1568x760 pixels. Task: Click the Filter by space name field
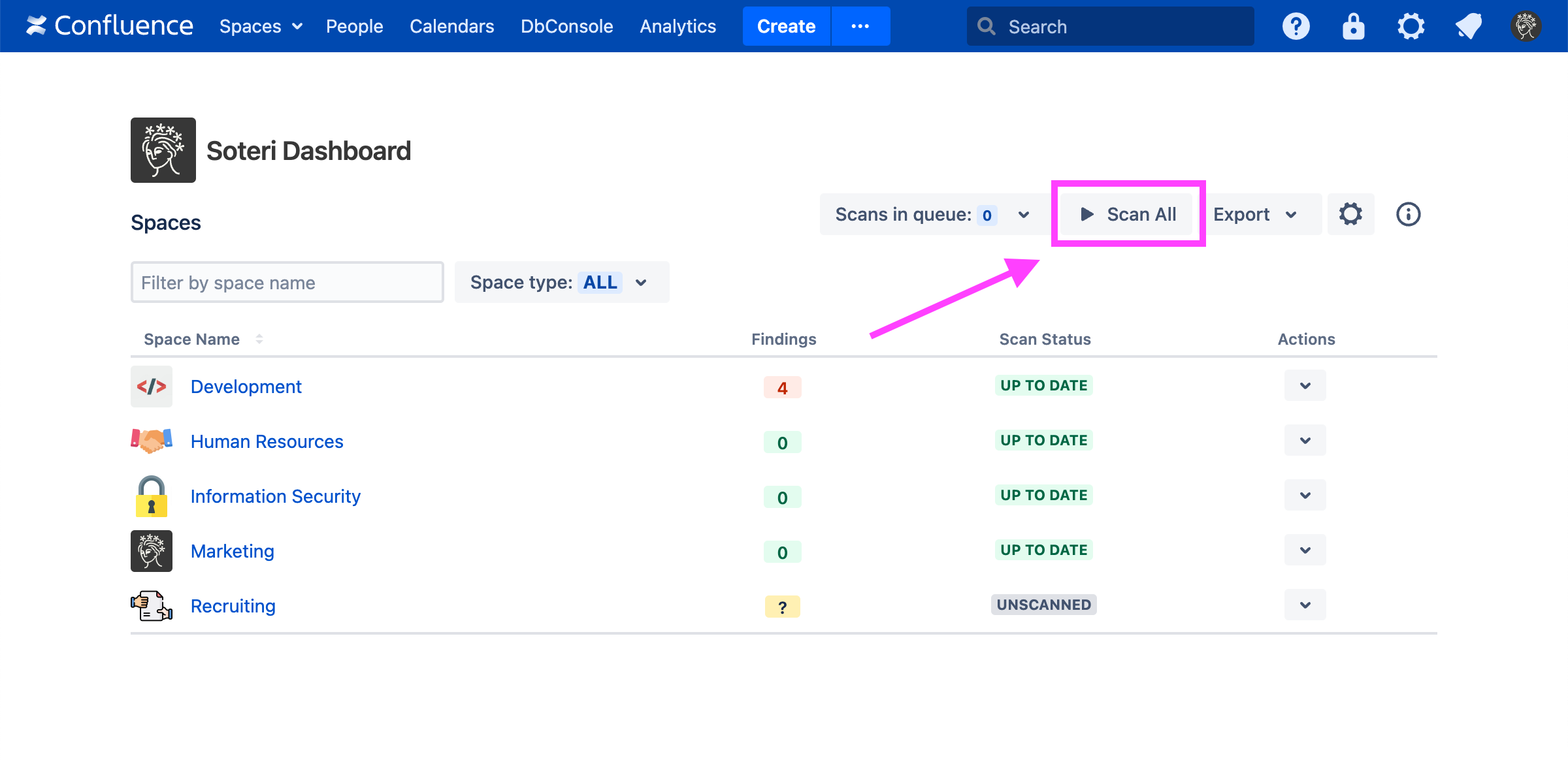tap(287, 282)
